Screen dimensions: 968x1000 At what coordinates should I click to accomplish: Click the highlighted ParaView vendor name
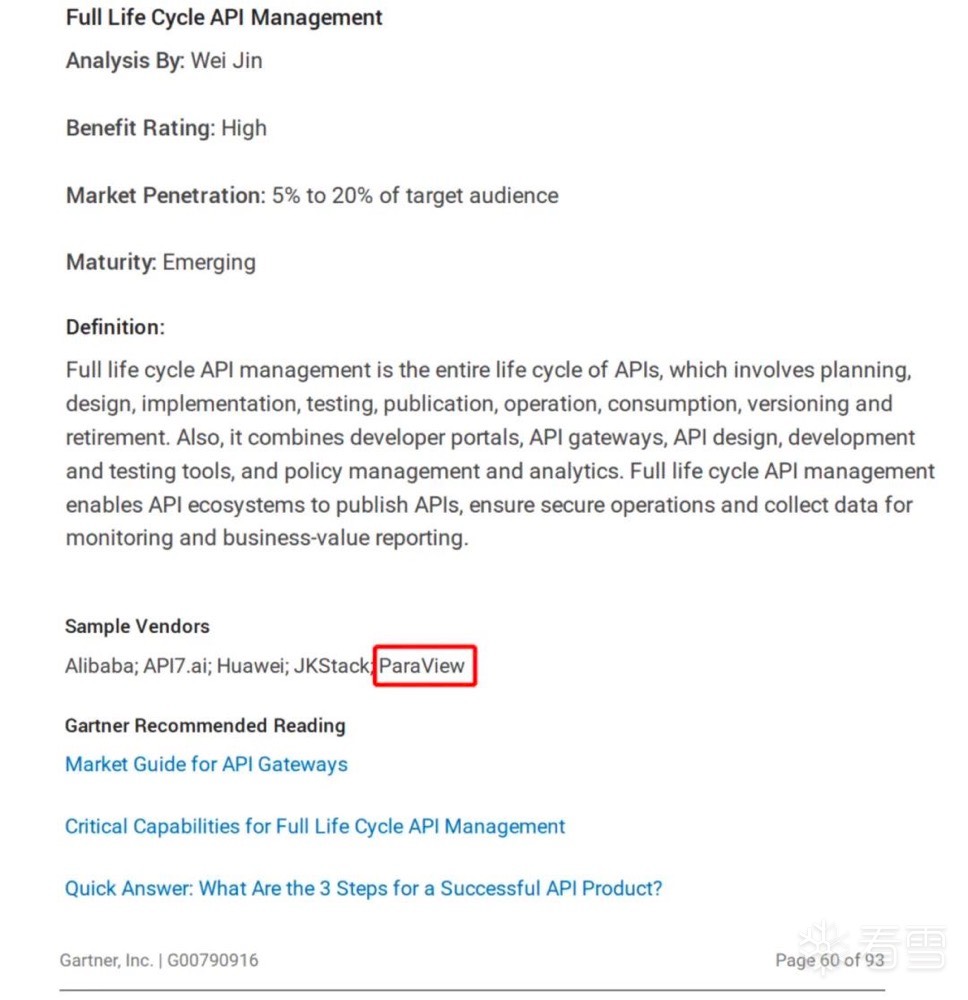pyautogui.click(x=424, y=666)
